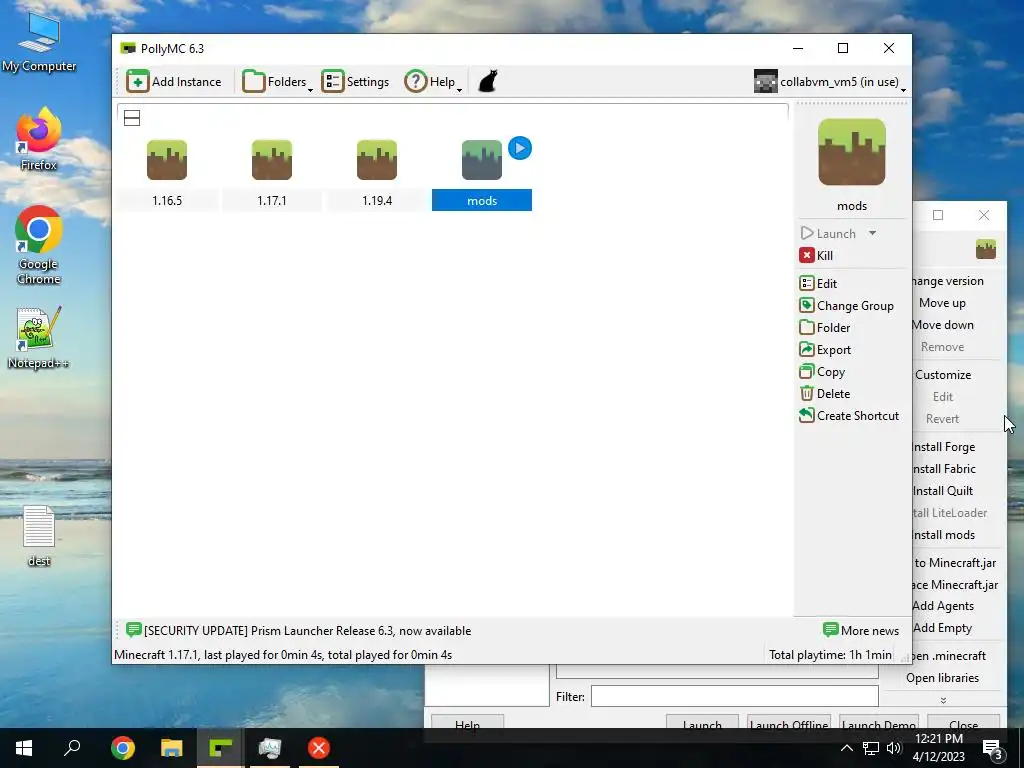This screenshot has width=1024, height=768.
Task: Click the blue running play badge
Action: pos(520,148)
